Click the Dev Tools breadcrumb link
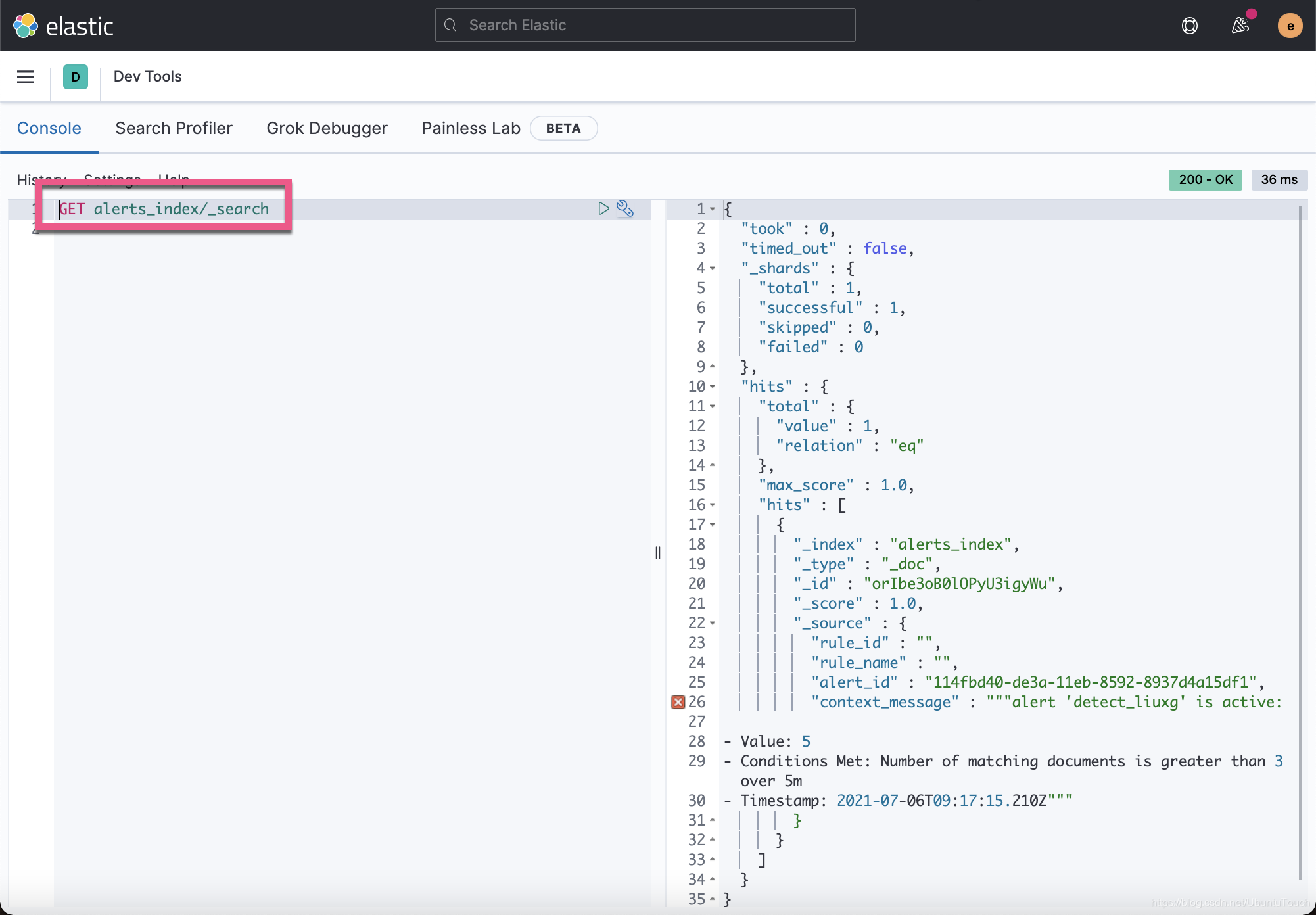This screenshot has width=1316, height=915. click(147, 77)
